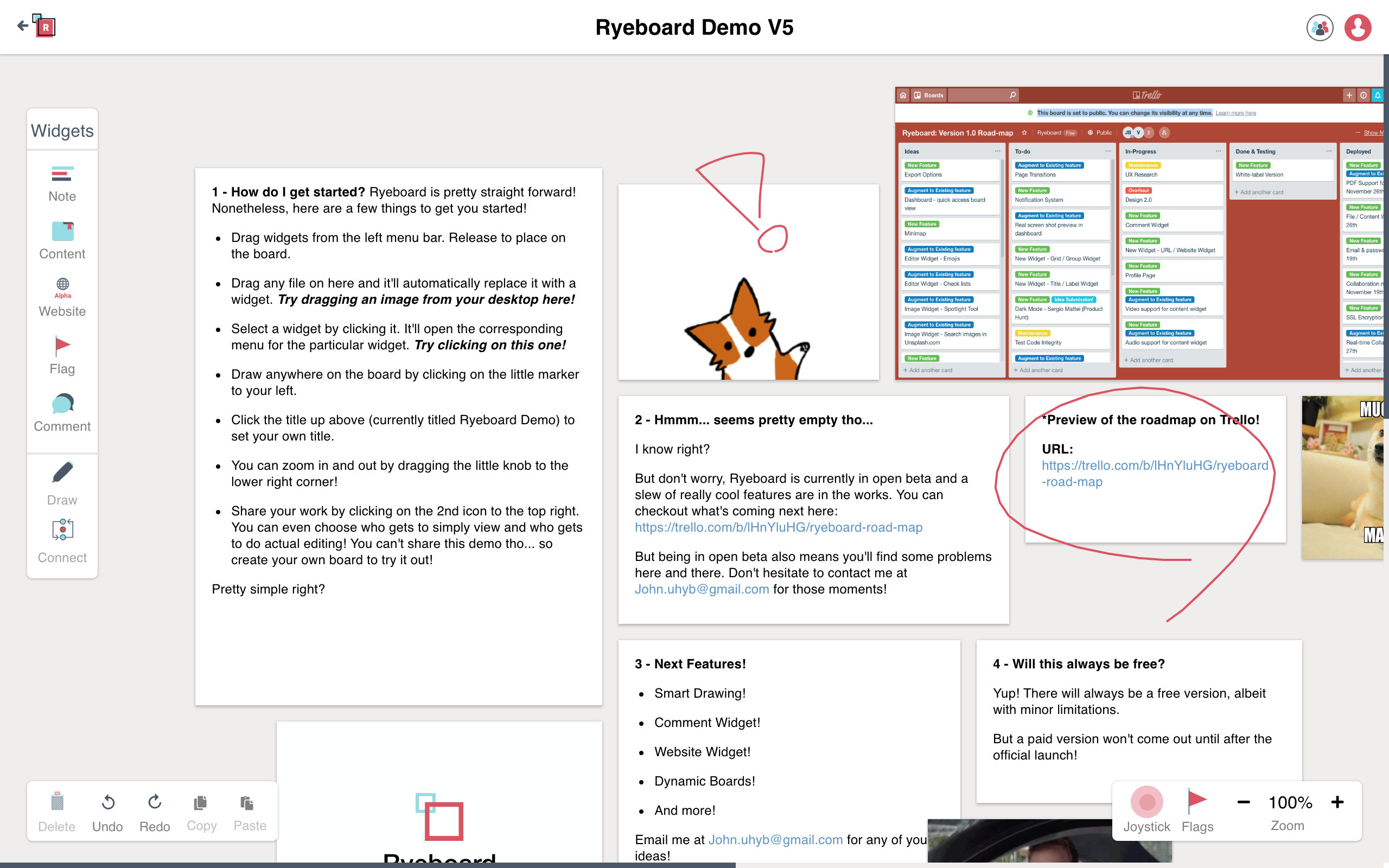The image size is (1389, 868).
Task: Open the ryeboard-road-map link in note 2
Action: tap(778, 527)
